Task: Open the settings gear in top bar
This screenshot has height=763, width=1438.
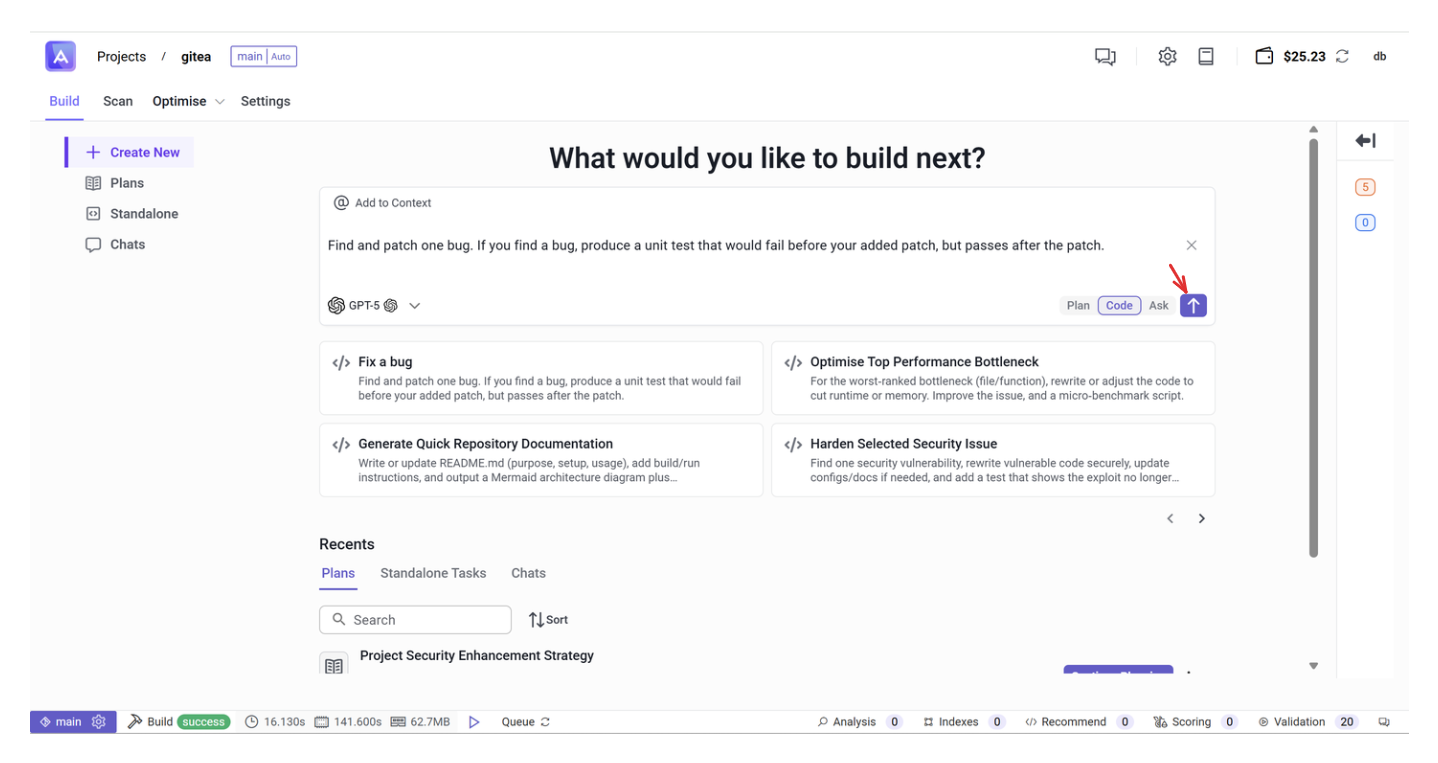Action: click(x=1167, y=57)
